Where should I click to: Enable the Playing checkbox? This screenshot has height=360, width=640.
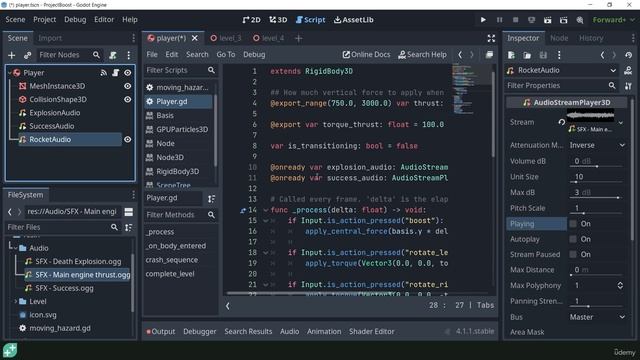[573, 224]
